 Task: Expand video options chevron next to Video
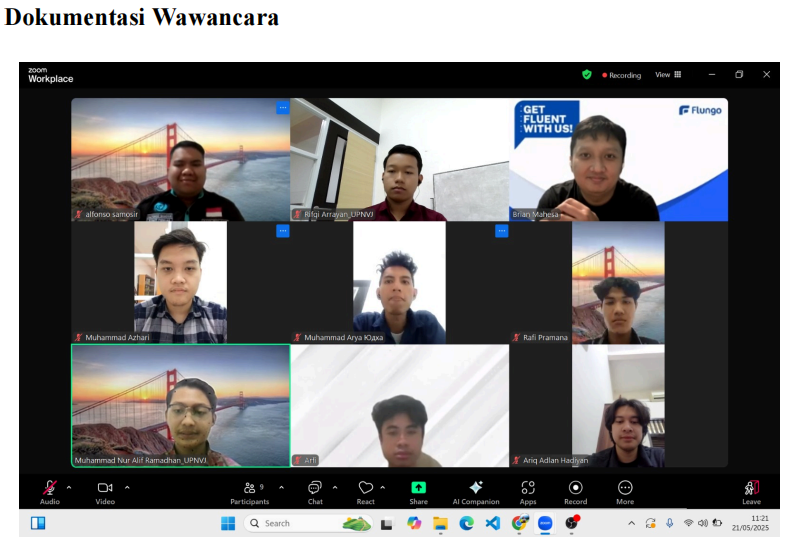(127, 487)
